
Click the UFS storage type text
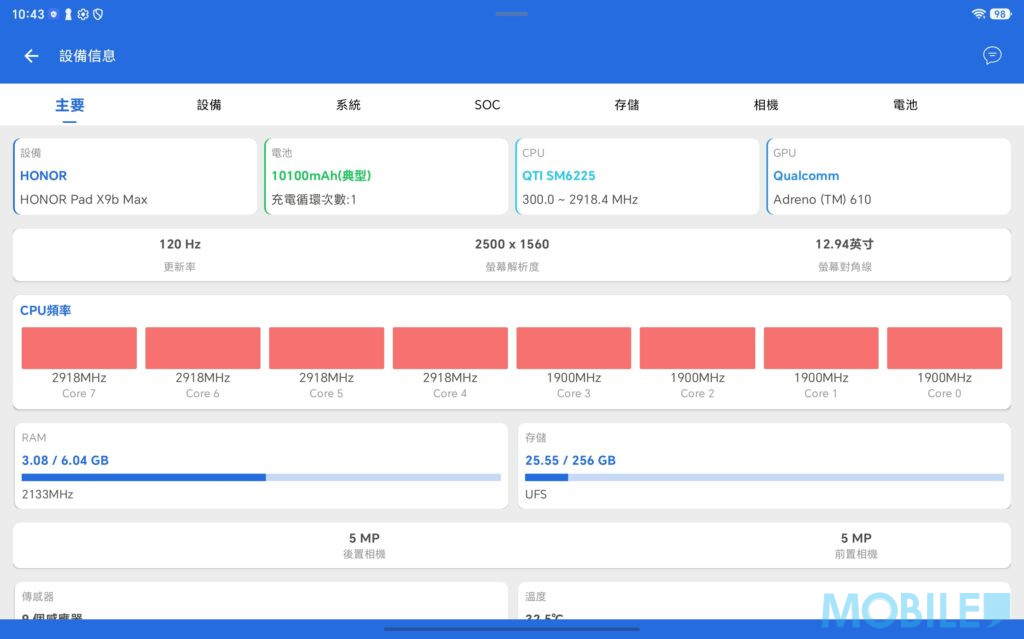click(536, 495)
